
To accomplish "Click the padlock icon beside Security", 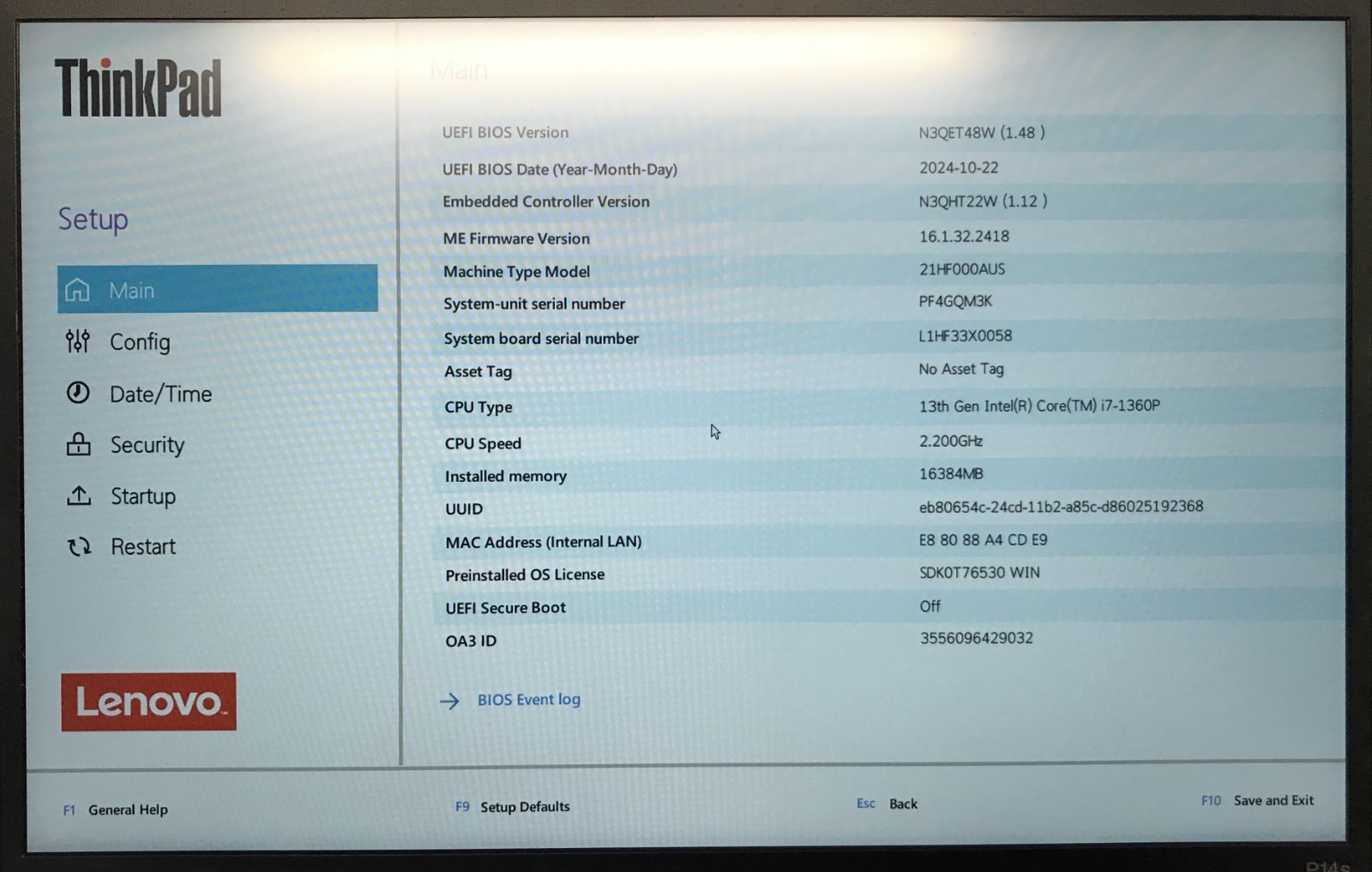I will tap(78, 444).
